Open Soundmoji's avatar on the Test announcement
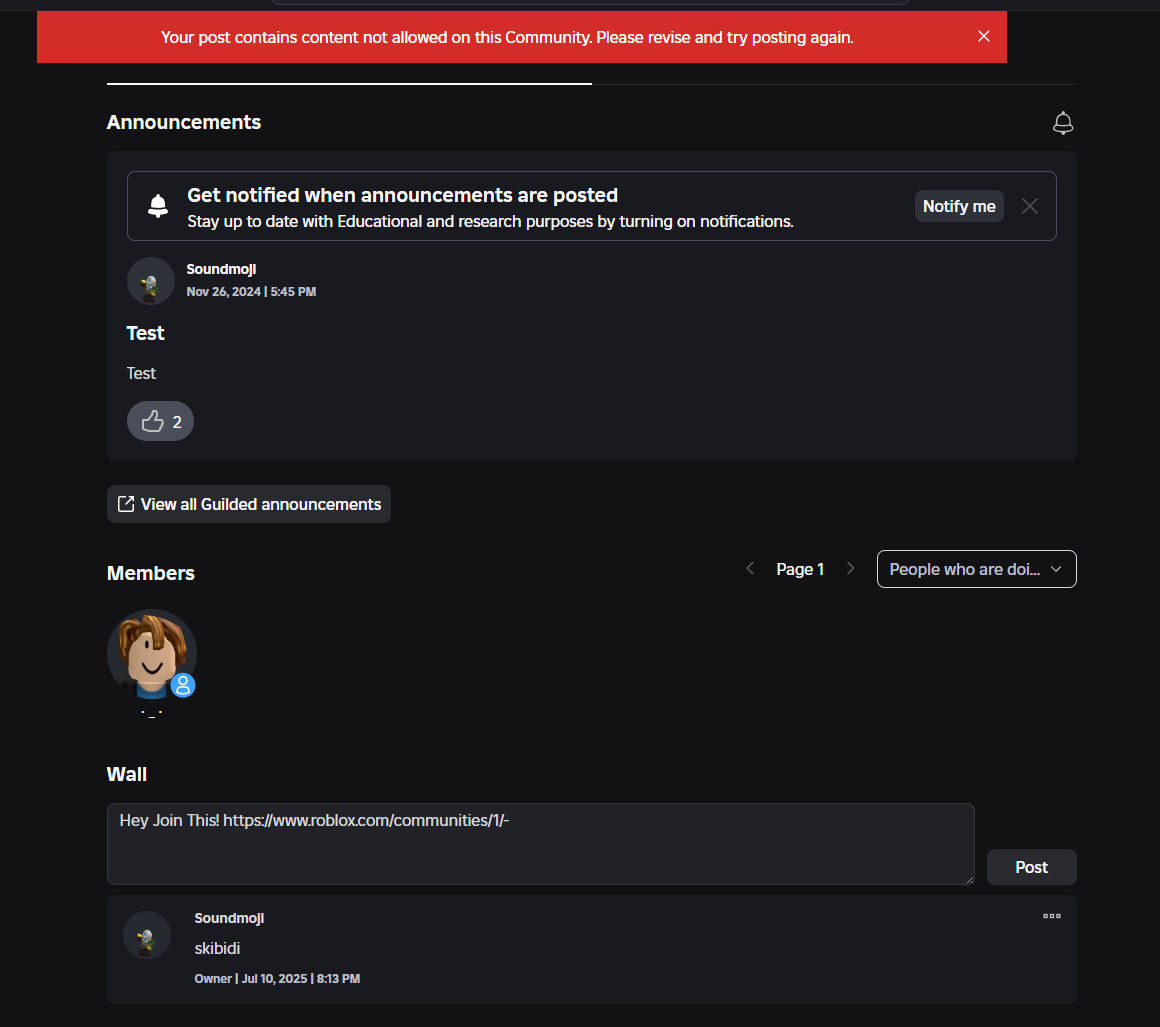Viewport: 1160px width, 1027px height. click(151, 281)
